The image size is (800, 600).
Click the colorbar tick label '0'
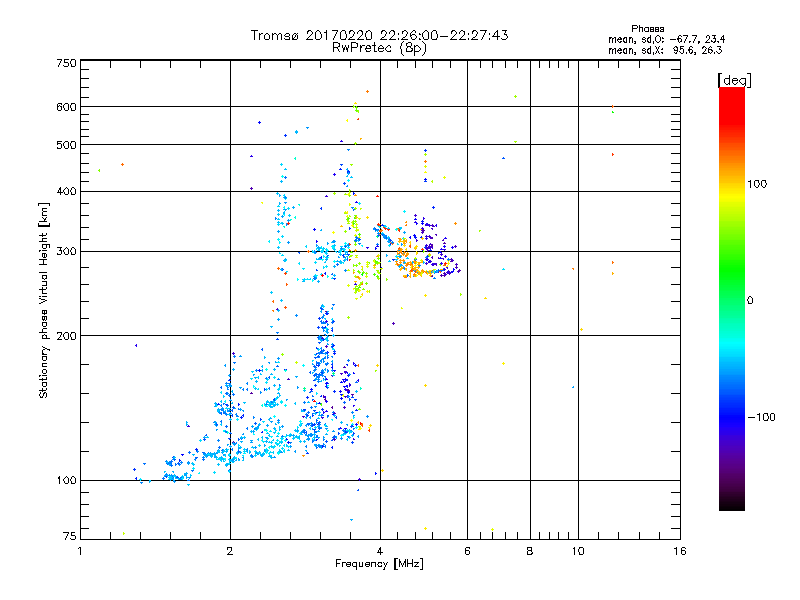click(x=750, y=301)
